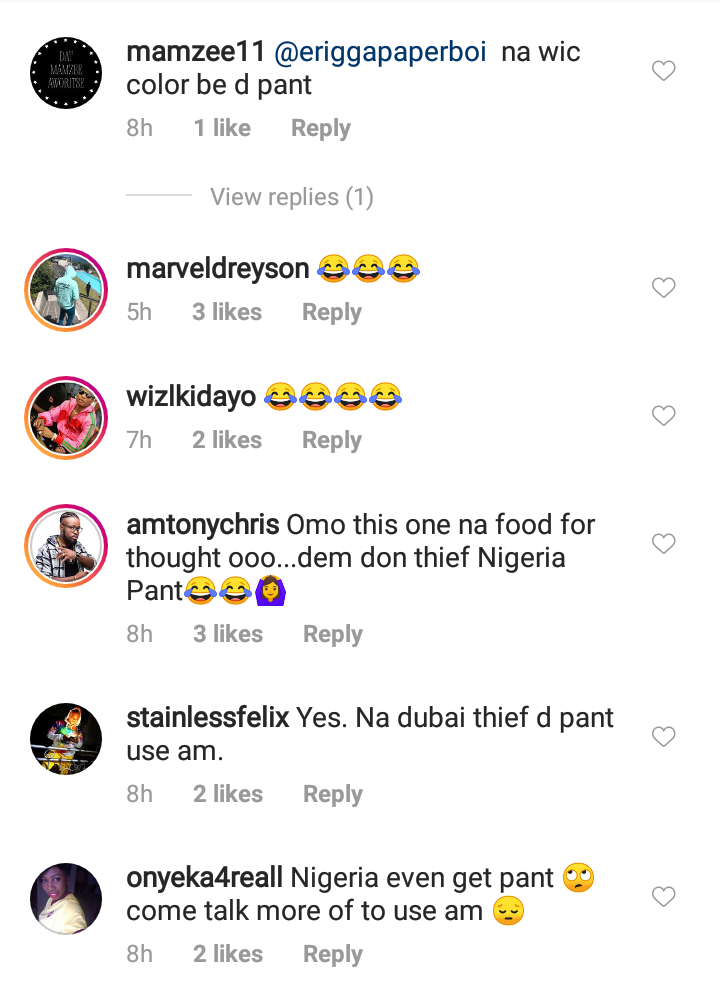Reply to amtonychris's comment
The height and width of the screenshot is (989, 720).
click(x=332, y=634)
